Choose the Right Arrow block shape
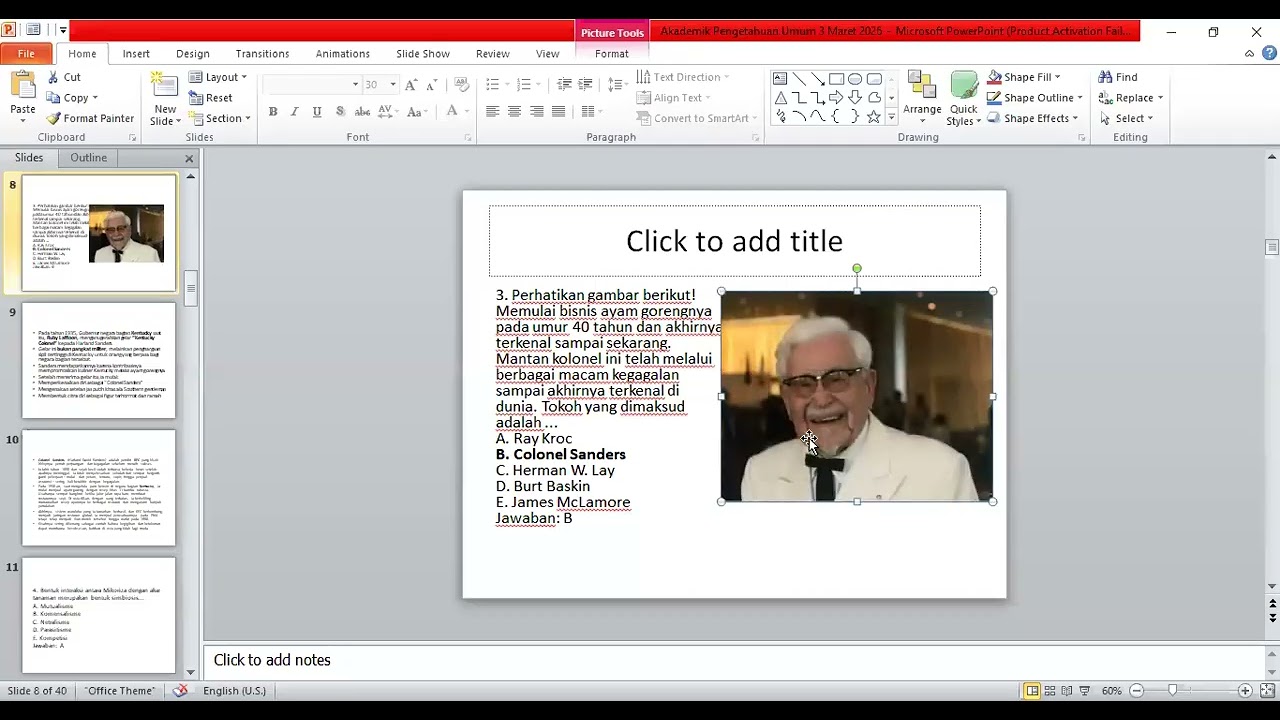 pyautogui.click(x=836, y=98)
